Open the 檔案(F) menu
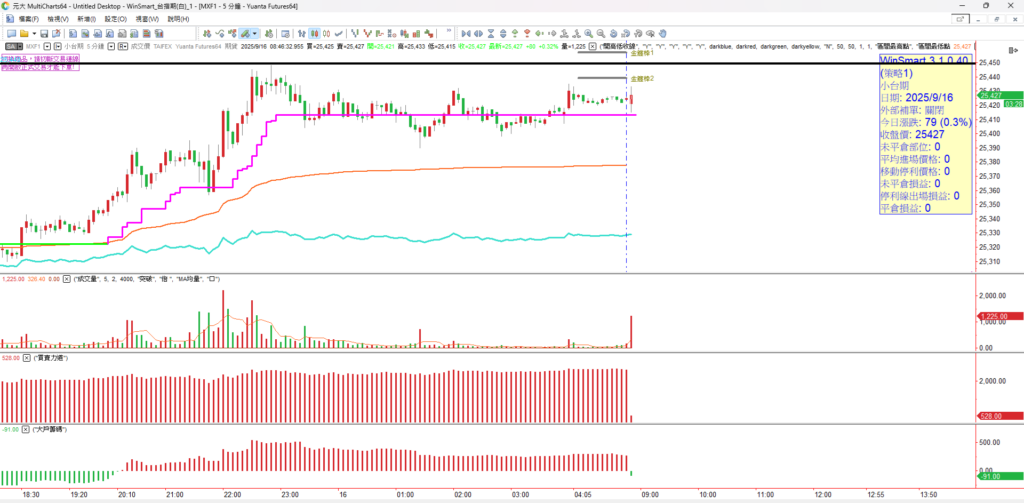Viewport: 1024px width, 503px height. [29, 19]
